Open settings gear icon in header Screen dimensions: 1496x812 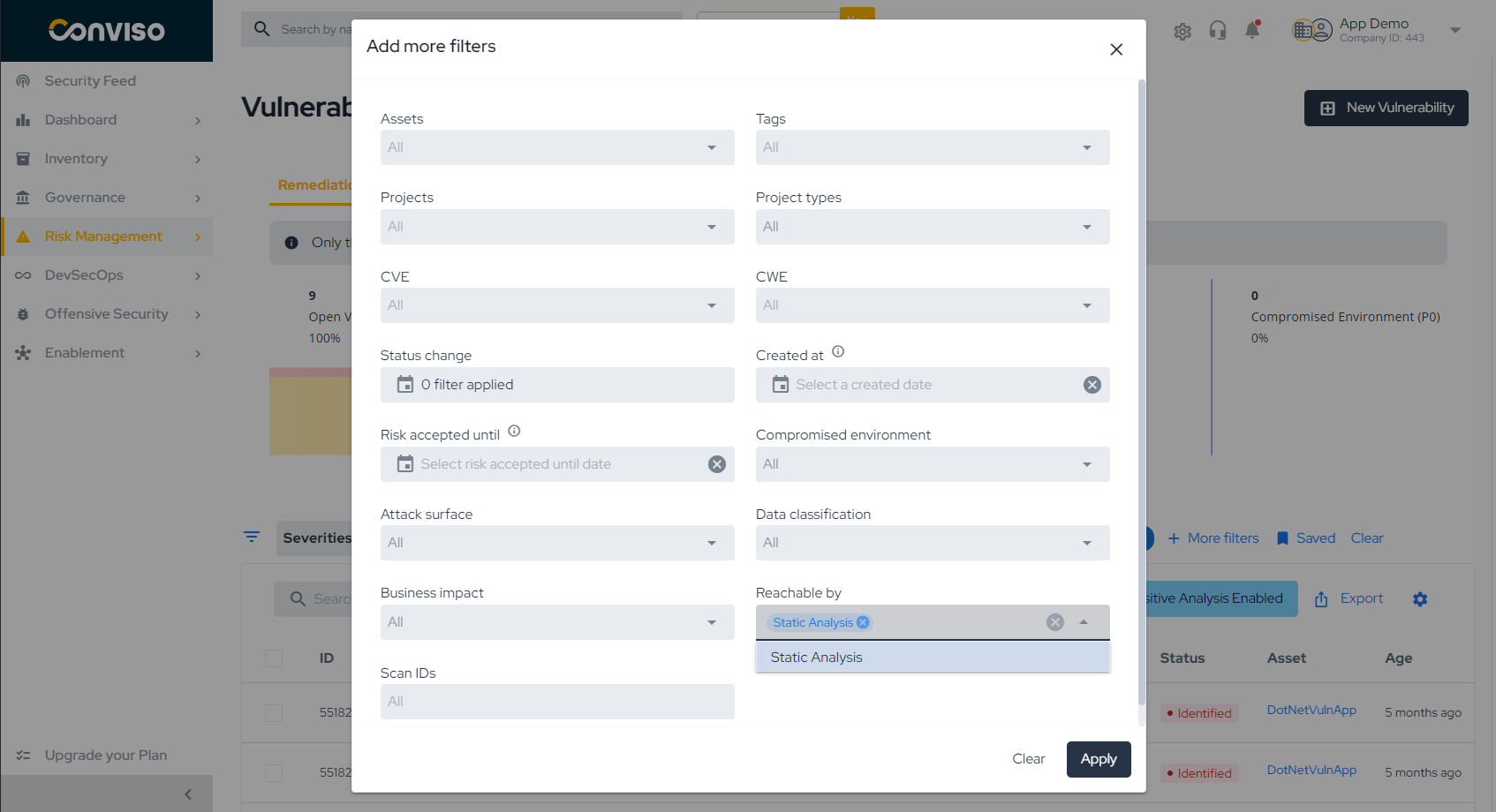click(1182, 32)
